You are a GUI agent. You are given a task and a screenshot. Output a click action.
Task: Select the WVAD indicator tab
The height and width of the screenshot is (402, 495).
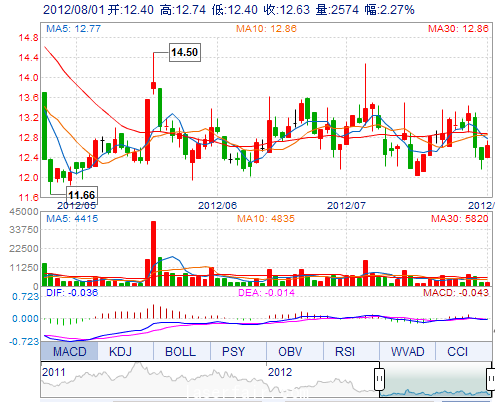[407, 351]
